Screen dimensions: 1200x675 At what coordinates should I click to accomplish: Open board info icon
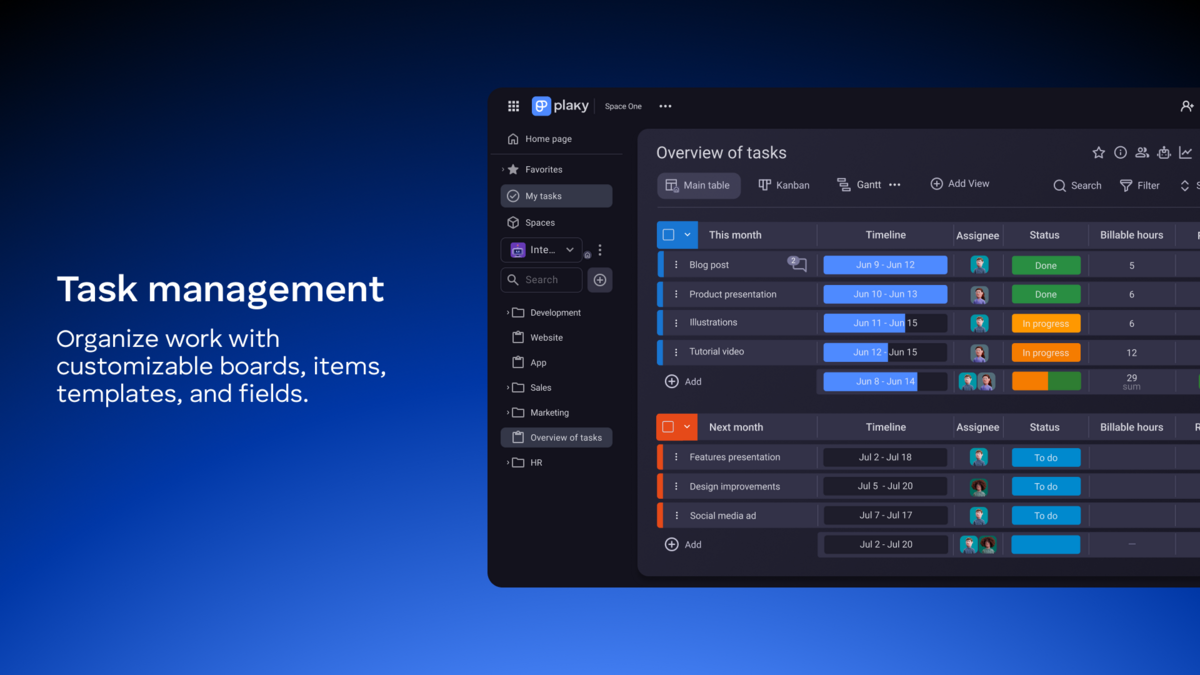tap(1121, 153)
